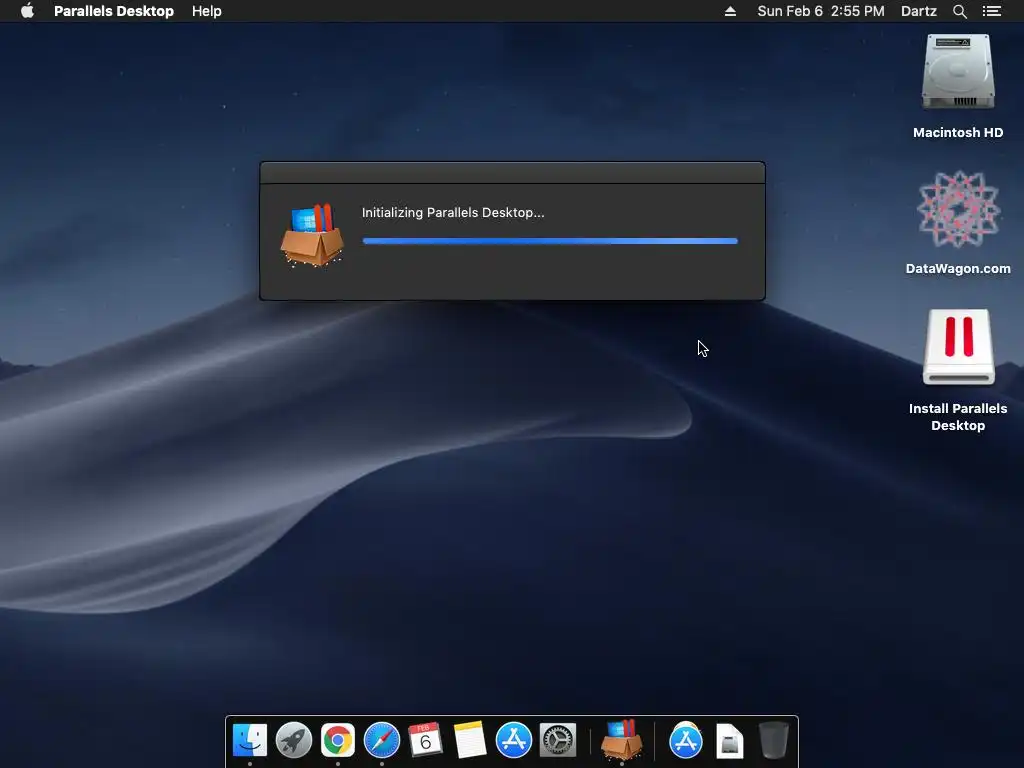Screen dimensions: 1024x768
Task: Click the 'Initializing Parallels Desktop...' text
Action: coord(453,212)
